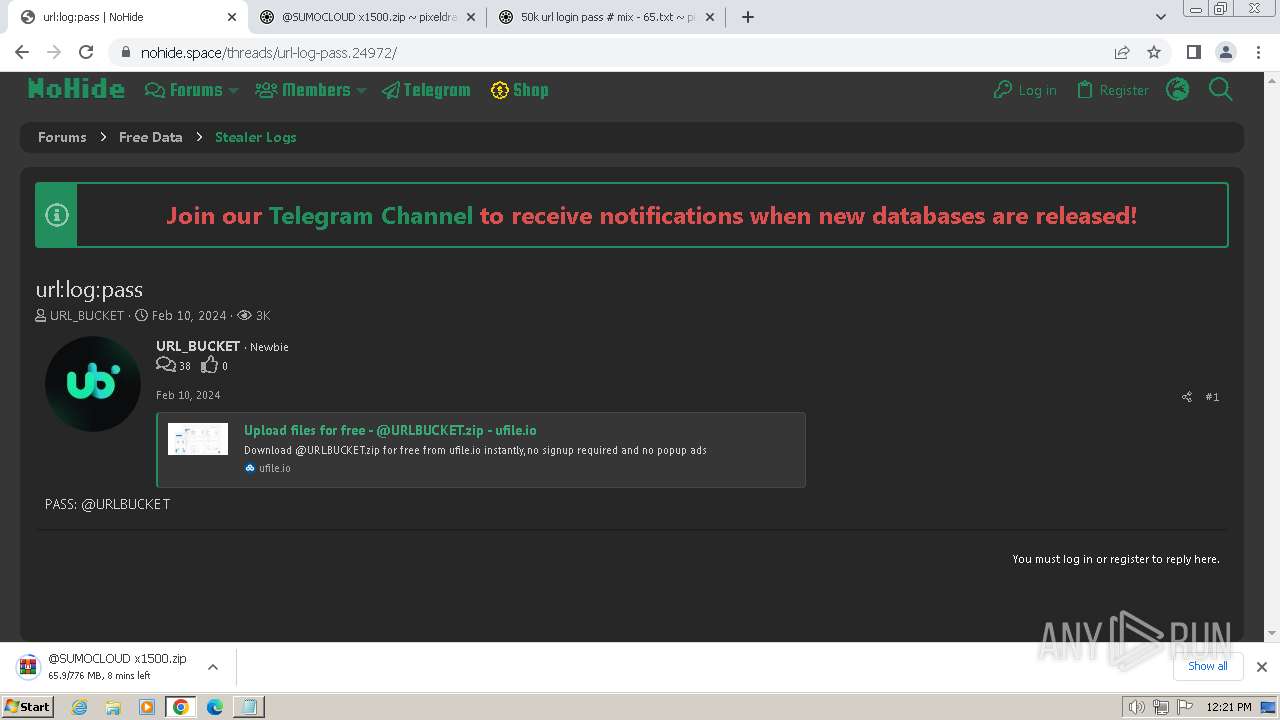Click the network tray icon
1280x720 pixels.
click(1161, 707)
